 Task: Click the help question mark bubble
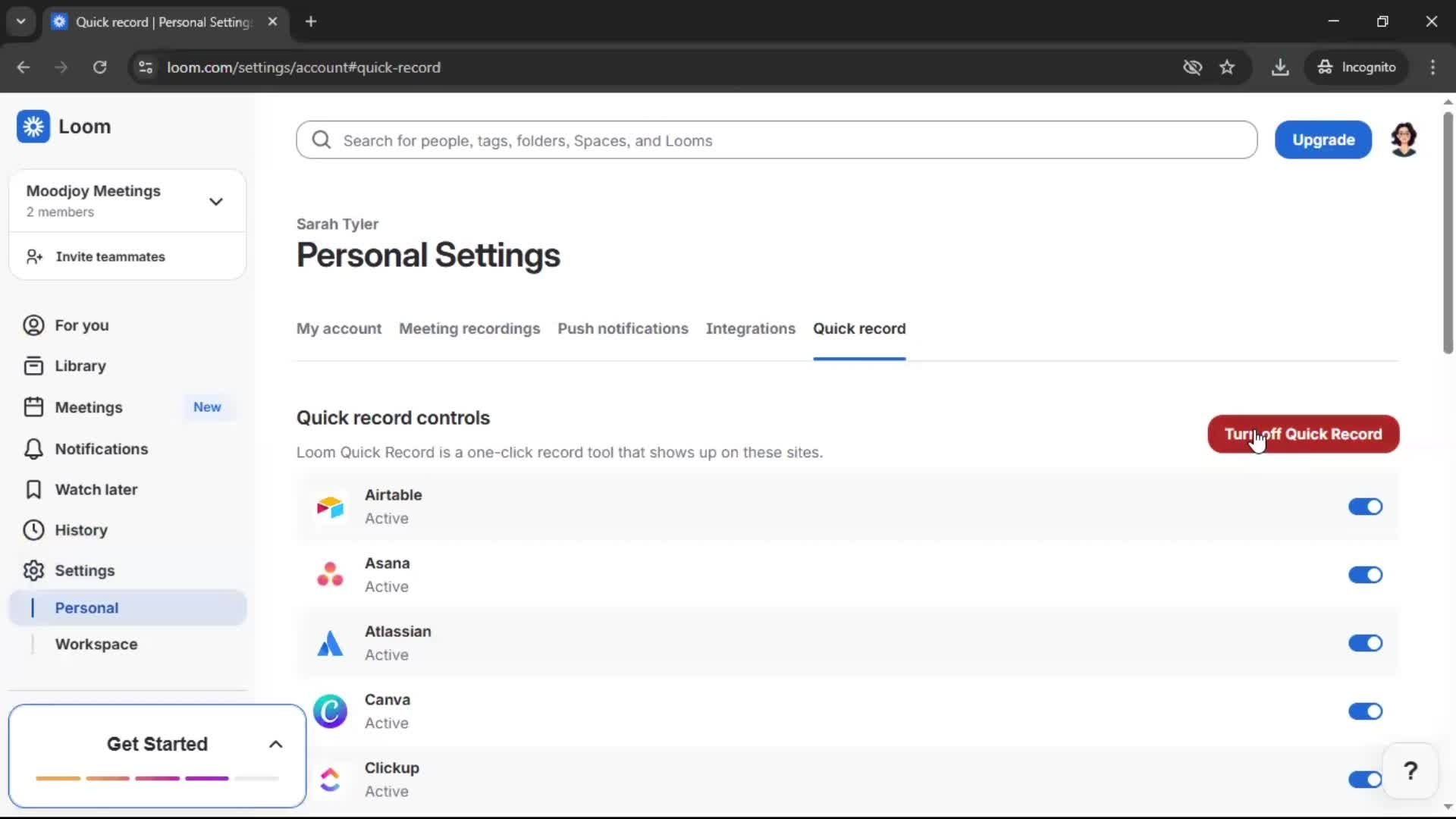pyautogui.click(x=1409, y=770)
